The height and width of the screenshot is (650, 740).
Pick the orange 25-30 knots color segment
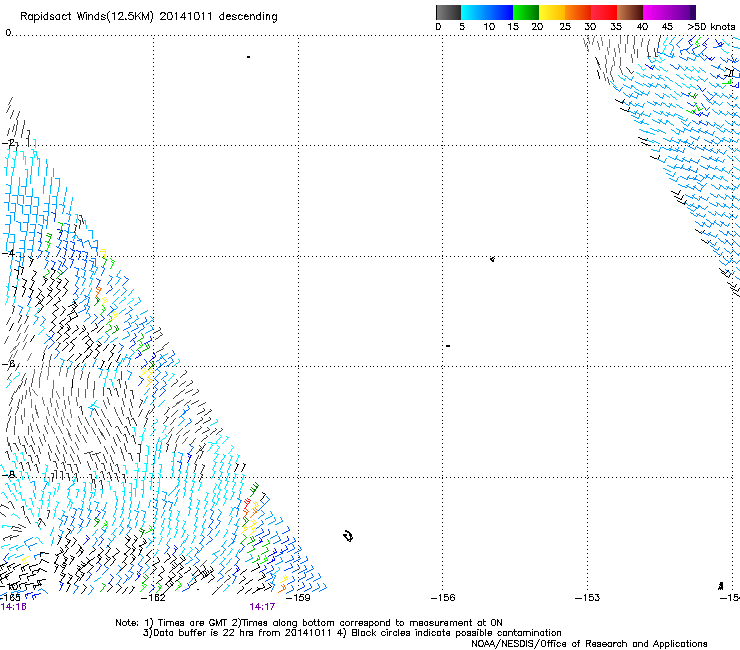click(x=578, y=12)
